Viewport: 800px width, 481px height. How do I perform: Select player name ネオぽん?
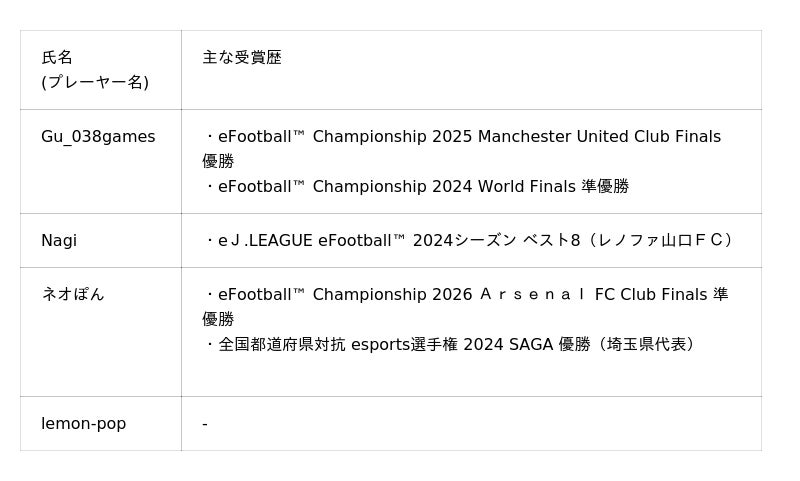point(73,295)
